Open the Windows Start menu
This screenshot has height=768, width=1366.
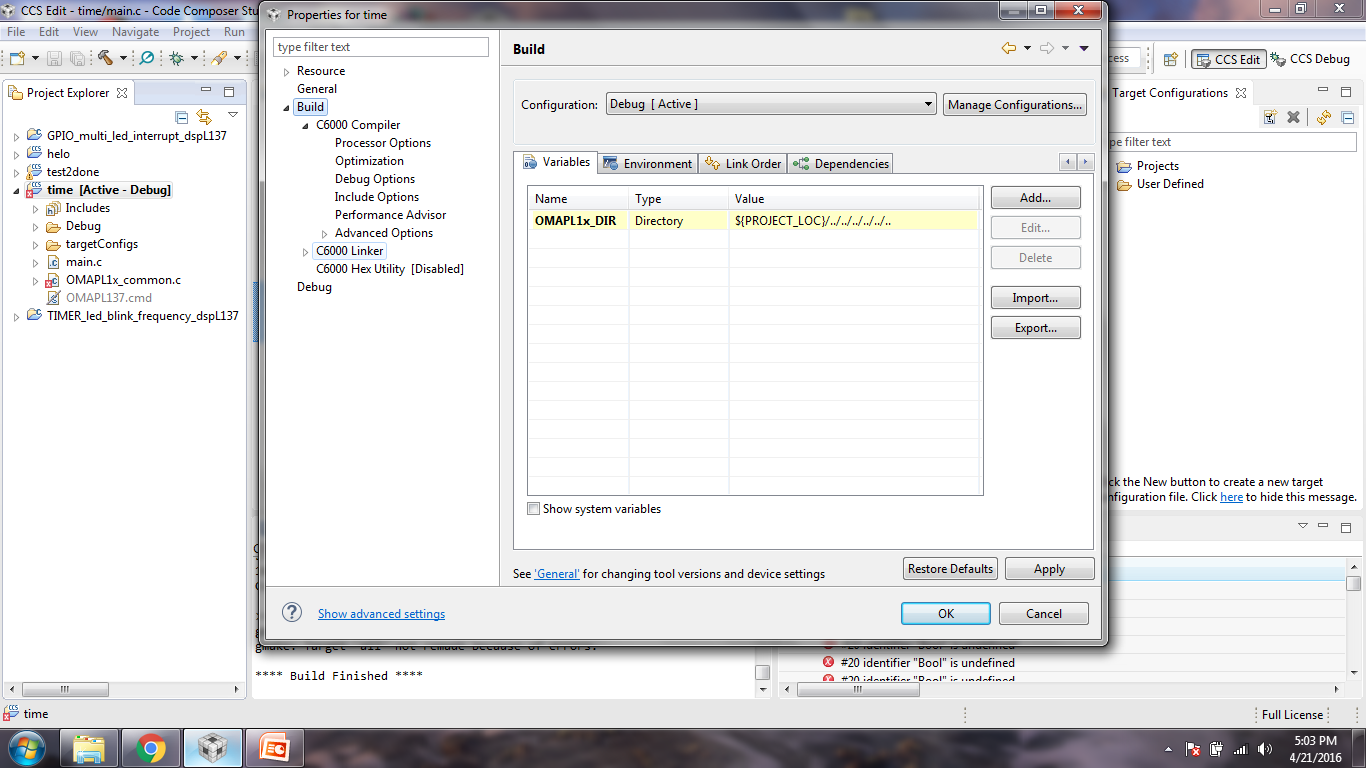(26, 748)
